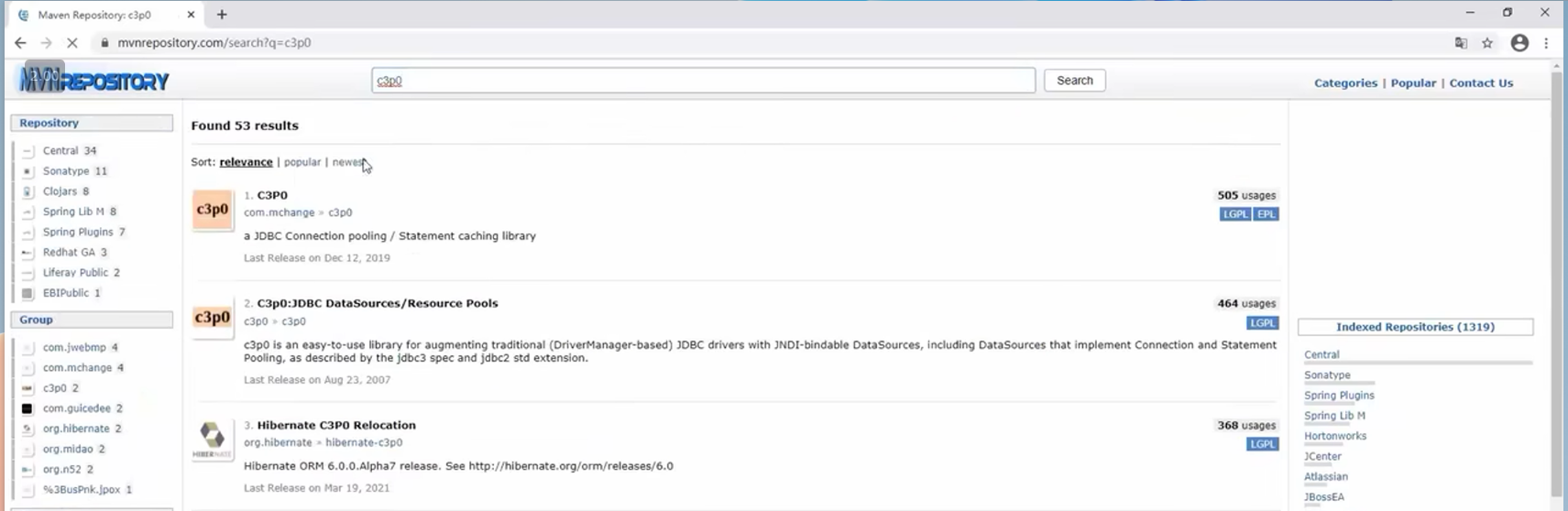The height and width of the screenshot is (511, 1568).
Task: Click the translate page icon
Action: tap(1461, 43)
